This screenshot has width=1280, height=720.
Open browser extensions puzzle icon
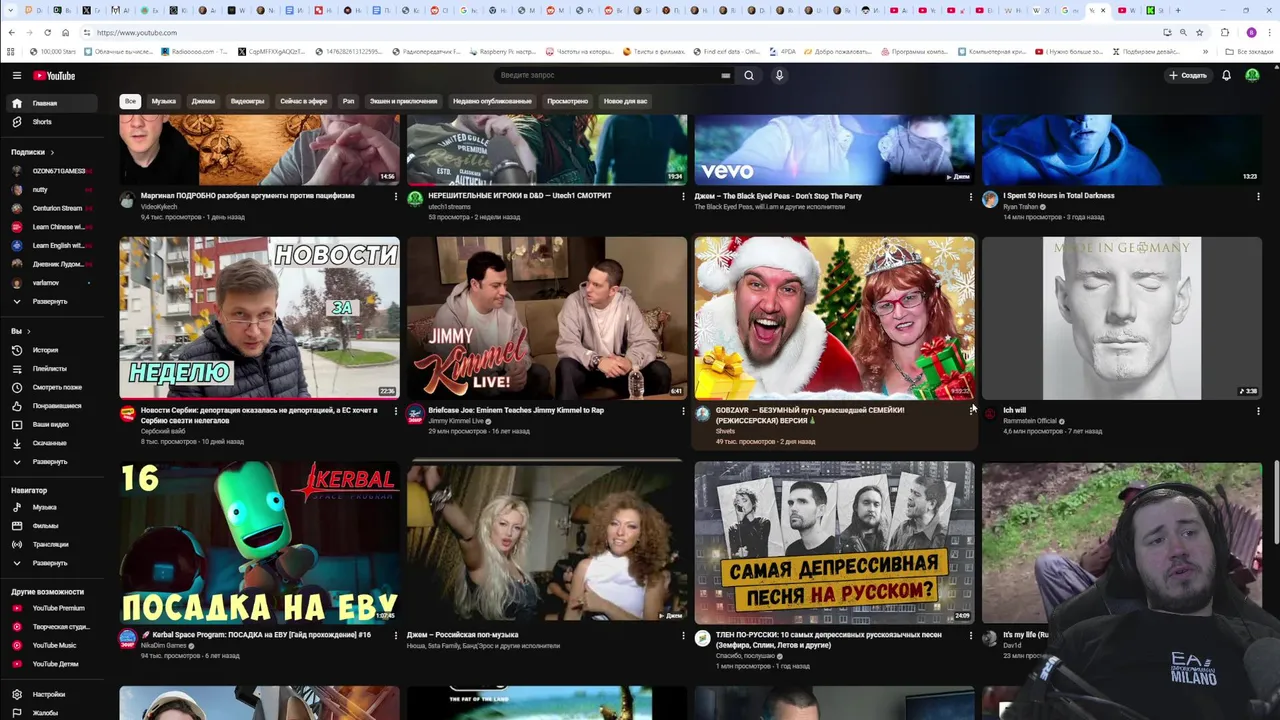tap(1225, 32)
